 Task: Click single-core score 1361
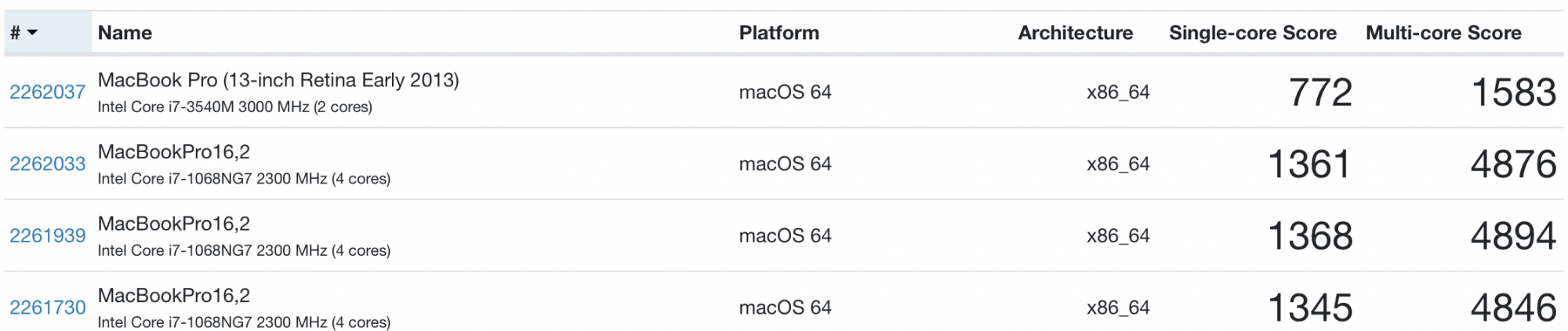click(1309, 165)
